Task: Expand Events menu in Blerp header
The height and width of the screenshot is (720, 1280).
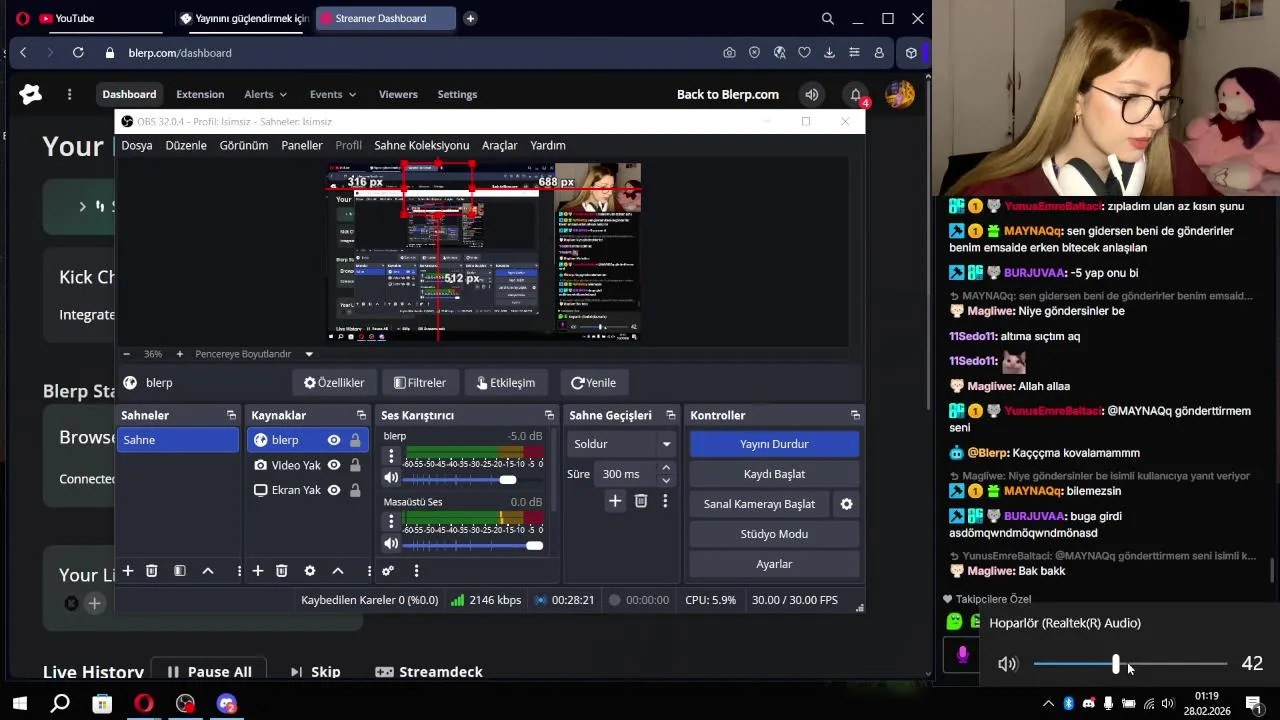Action: coord(333,95)
